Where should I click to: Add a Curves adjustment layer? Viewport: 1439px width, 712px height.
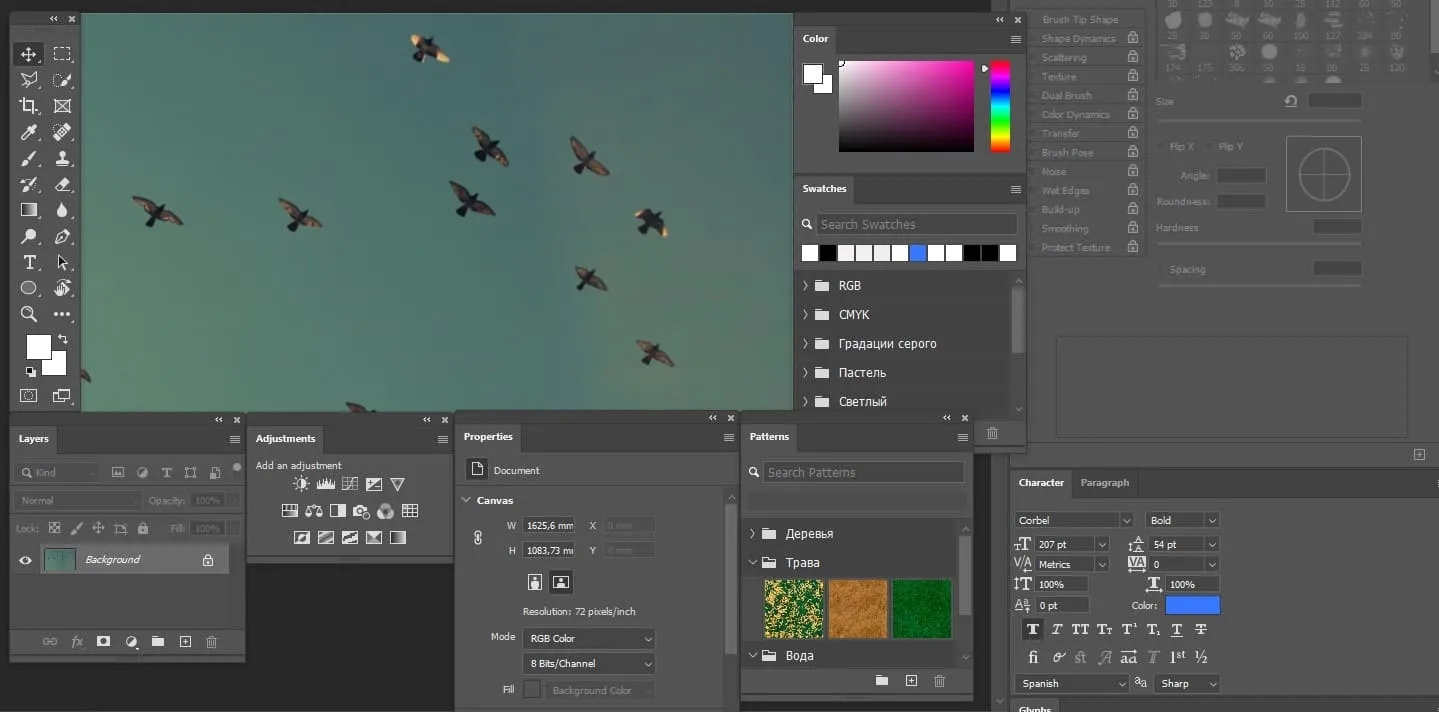pos(349,483)
